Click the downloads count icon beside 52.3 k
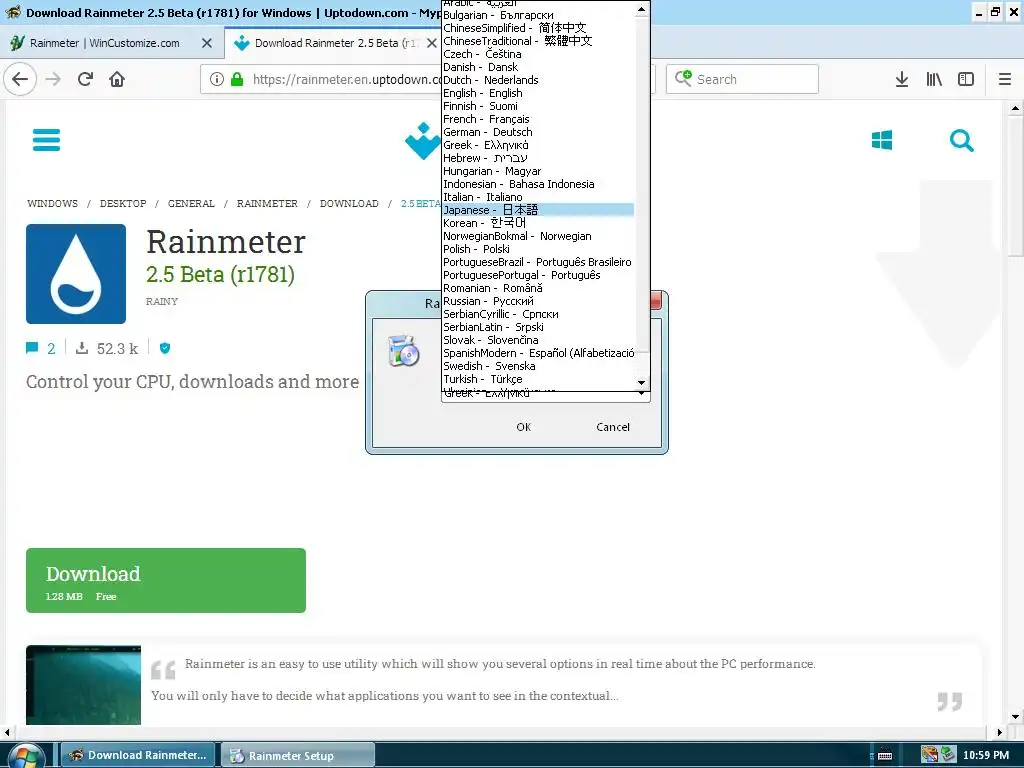Screen dimensions: 1024x768 [82, 347]
